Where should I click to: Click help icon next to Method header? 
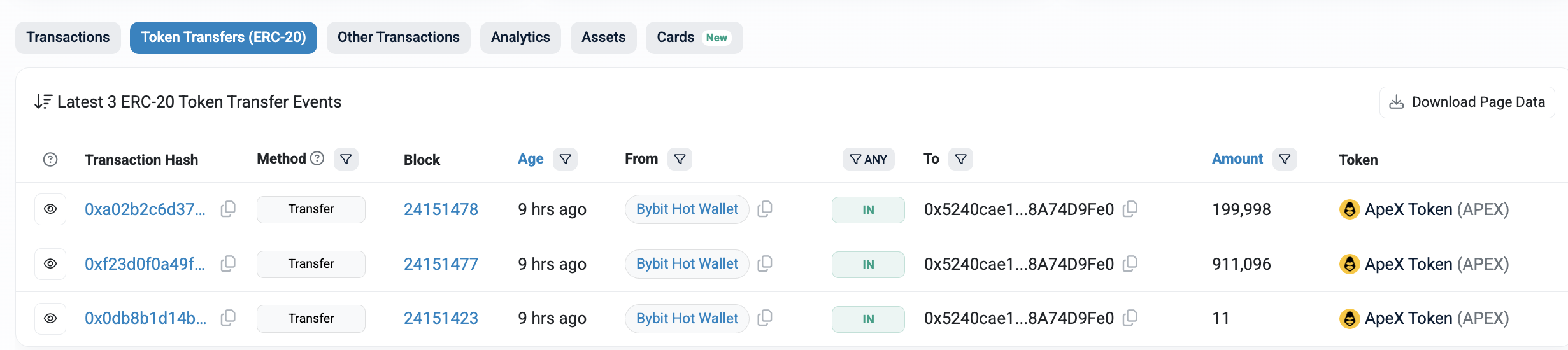point(317,158)
